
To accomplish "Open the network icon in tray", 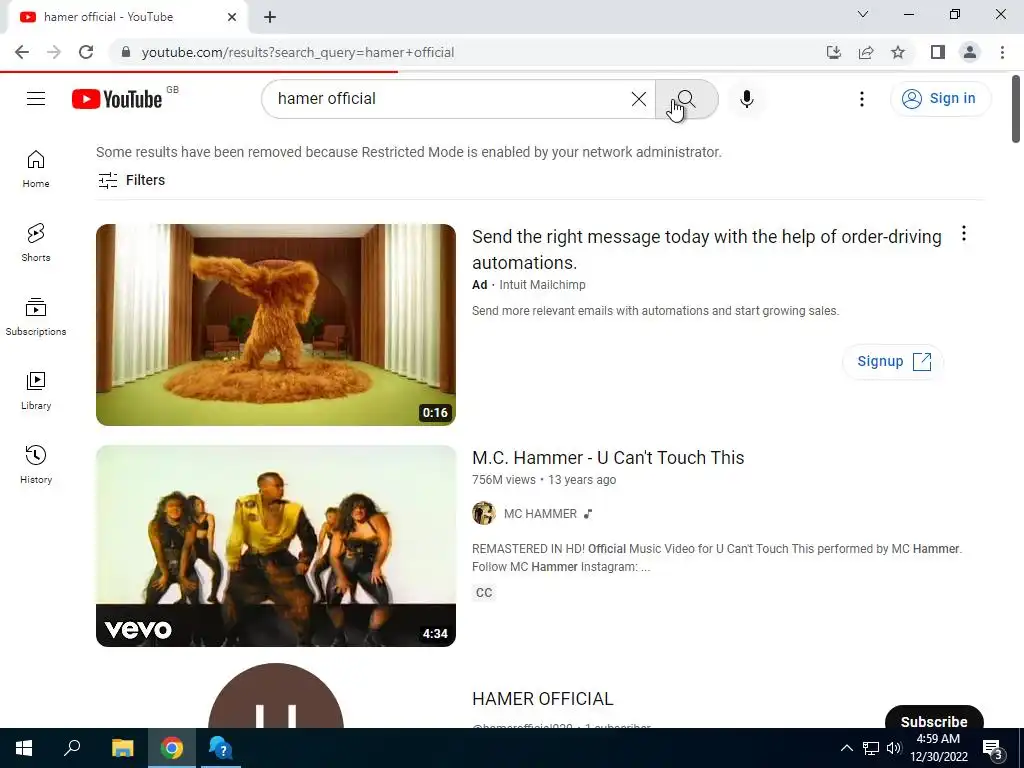I will [871, 748].
